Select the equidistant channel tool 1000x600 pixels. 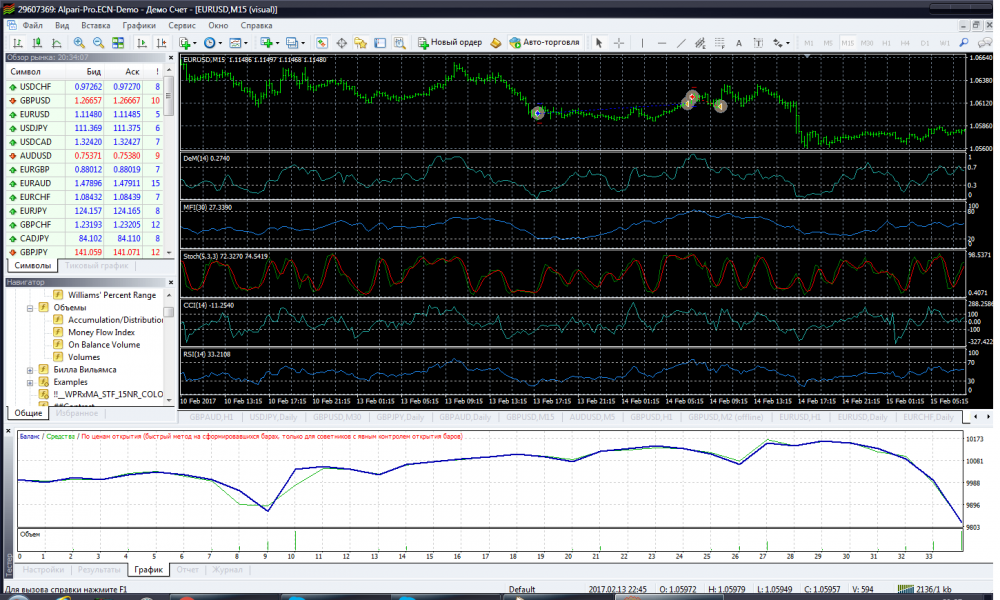700,43
